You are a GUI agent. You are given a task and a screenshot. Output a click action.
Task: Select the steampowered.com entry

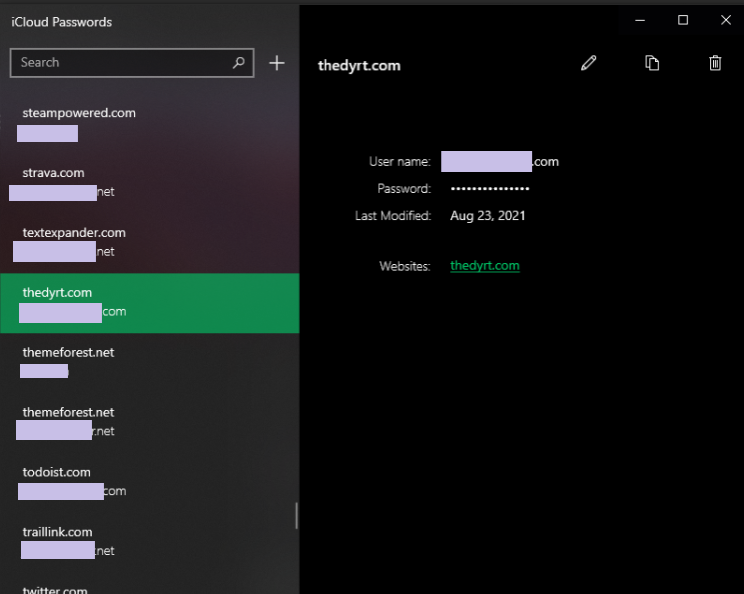[x=149, y=123]
